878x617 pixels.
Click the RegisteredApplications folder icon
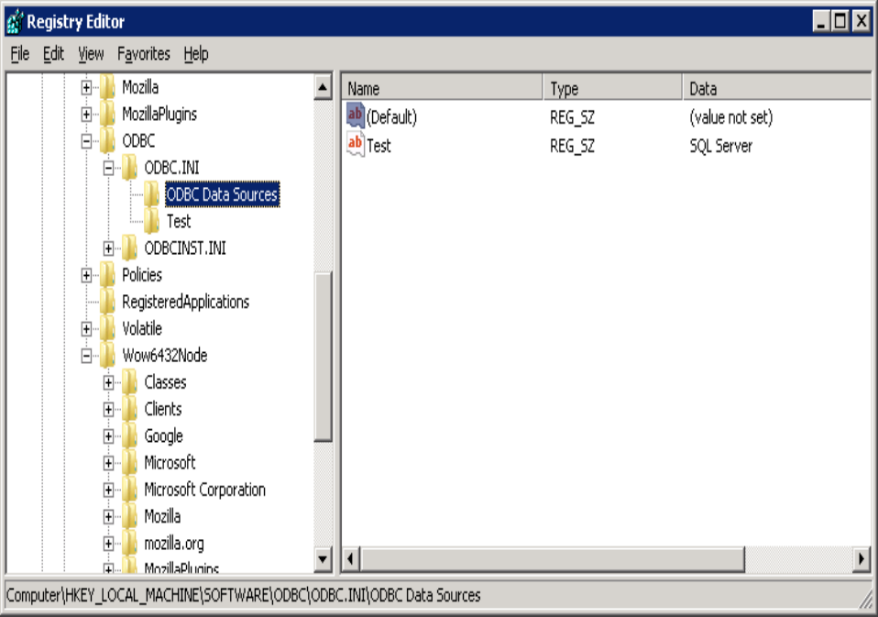tap(108, 302)
